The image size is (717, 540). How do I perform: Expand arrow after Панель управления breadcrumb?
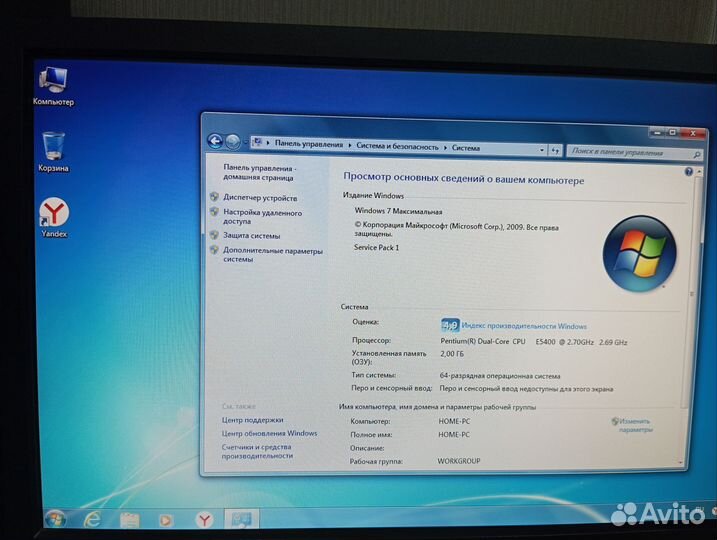[349, 145]
